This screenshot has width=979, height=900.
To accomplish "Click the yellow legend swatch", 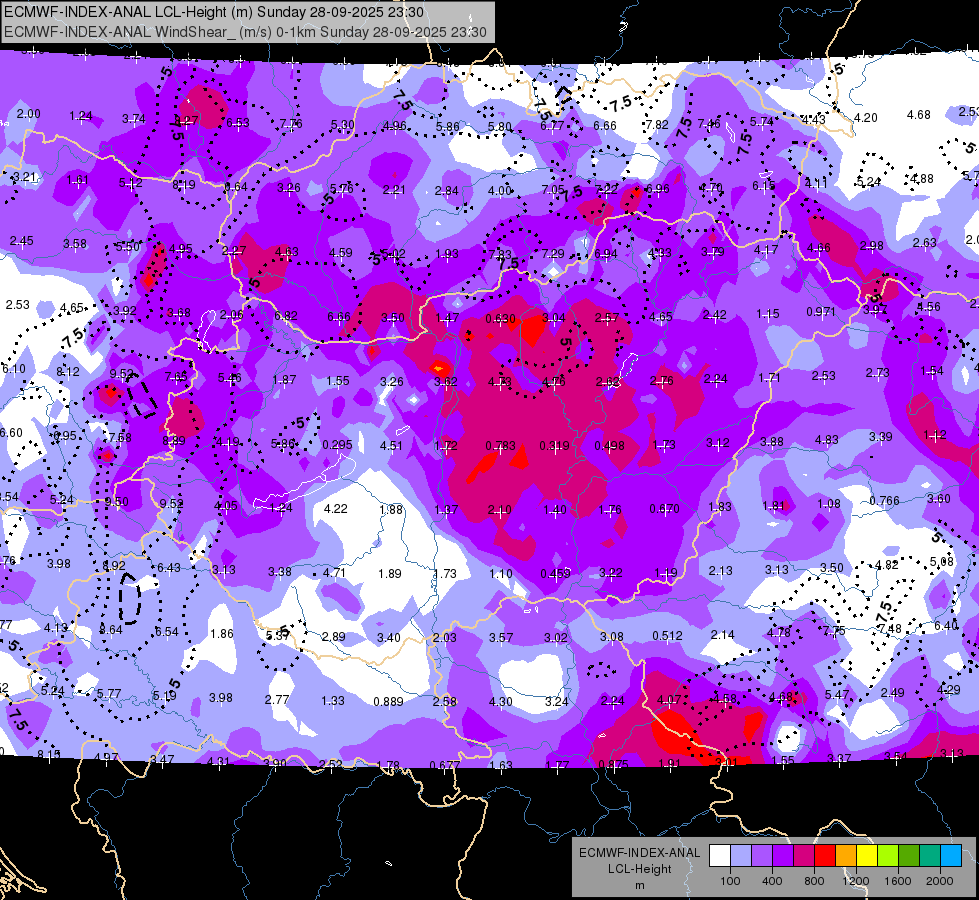I will (867, 856).
